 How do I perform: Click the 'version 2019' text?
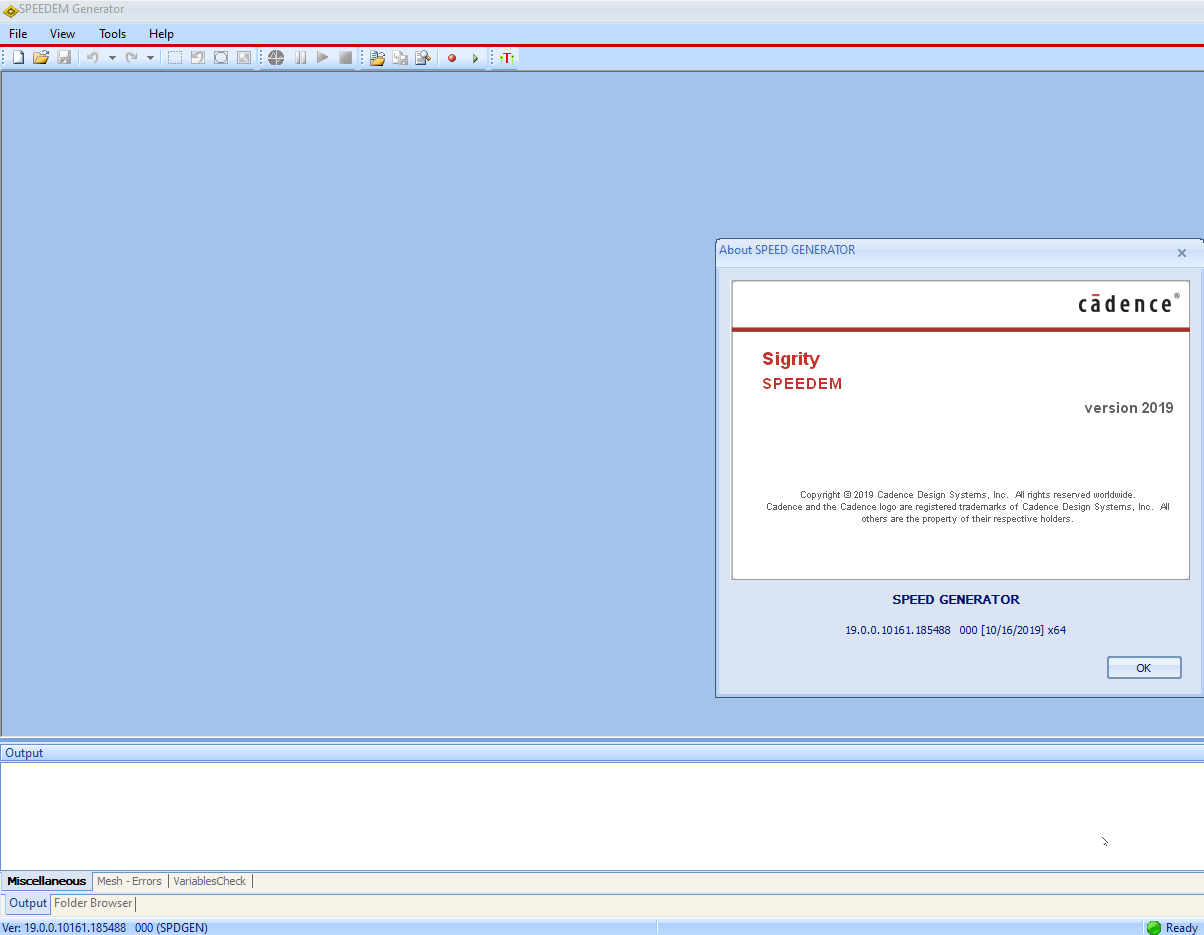(x=1129, y=408)
